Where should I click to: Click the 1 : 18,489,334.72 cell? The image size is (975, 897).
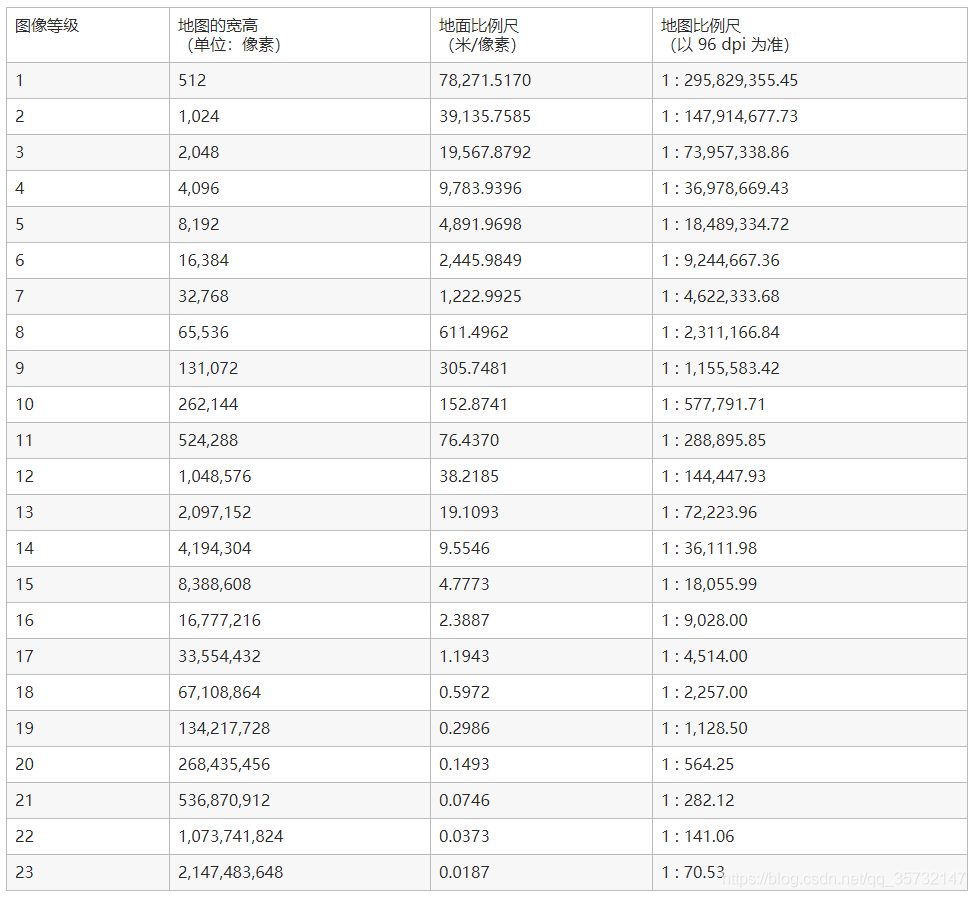point(725,224)
